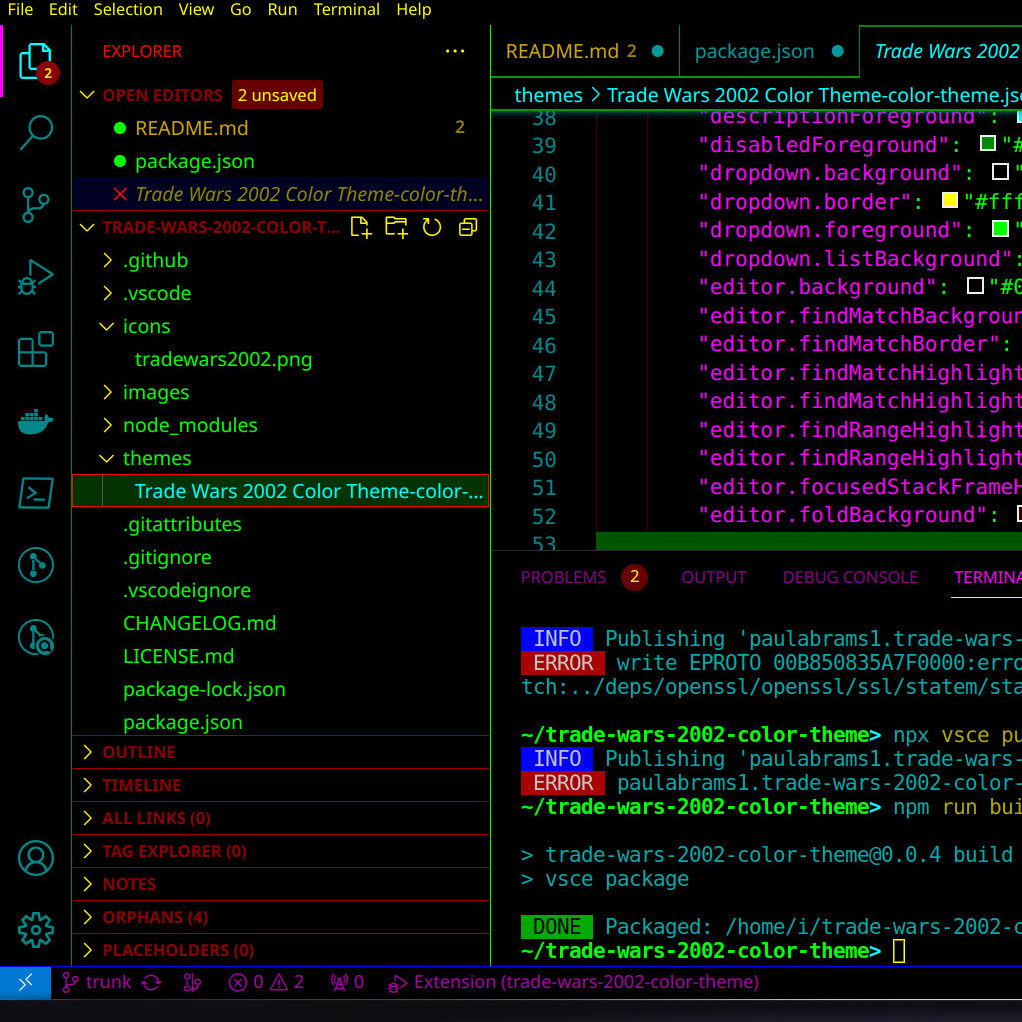Open the editor.background color swatch
The width and height of the screenshot is (1022, 1022).
pyautogui.click(x=975, y=285)
